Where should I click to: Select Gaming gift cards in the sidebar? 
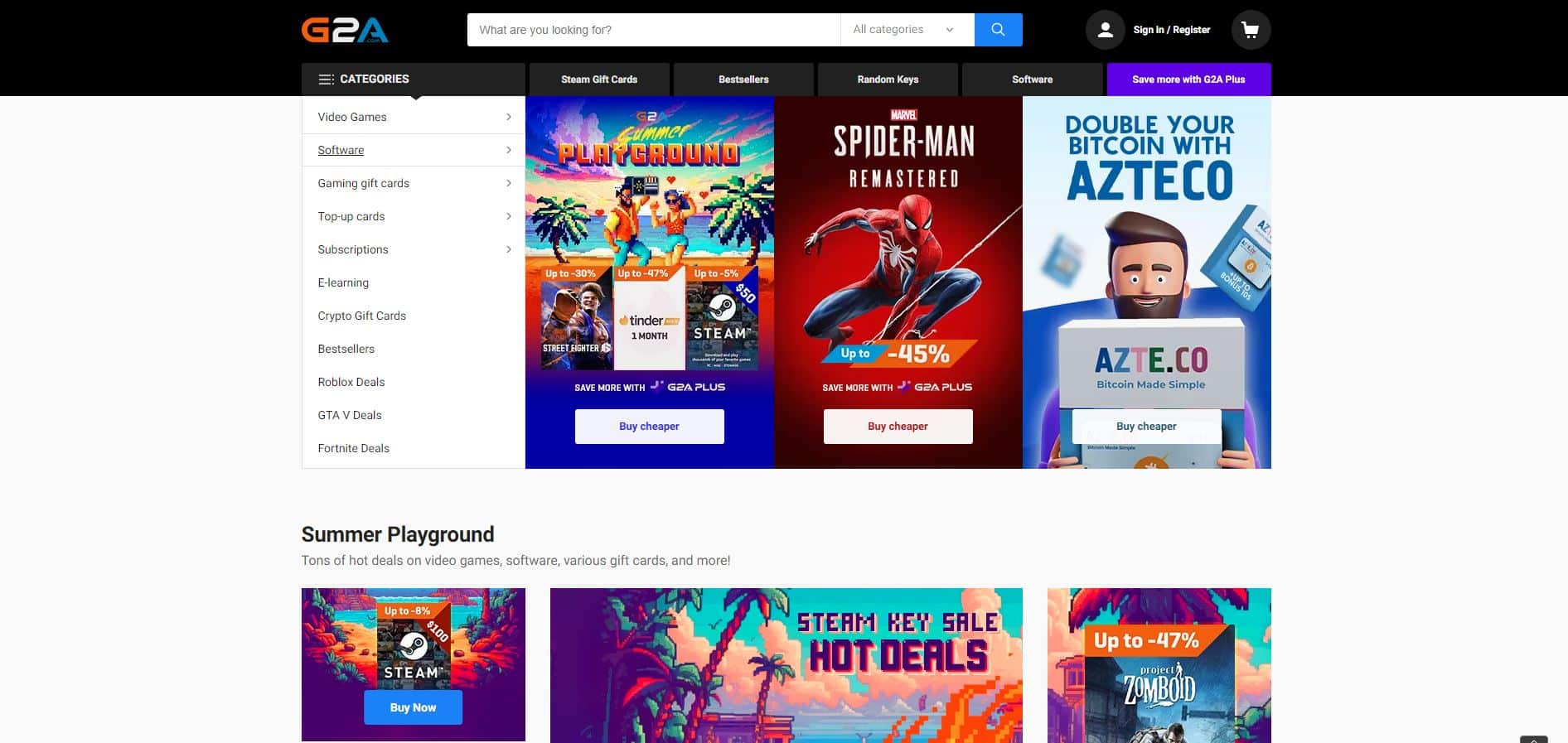363,183
